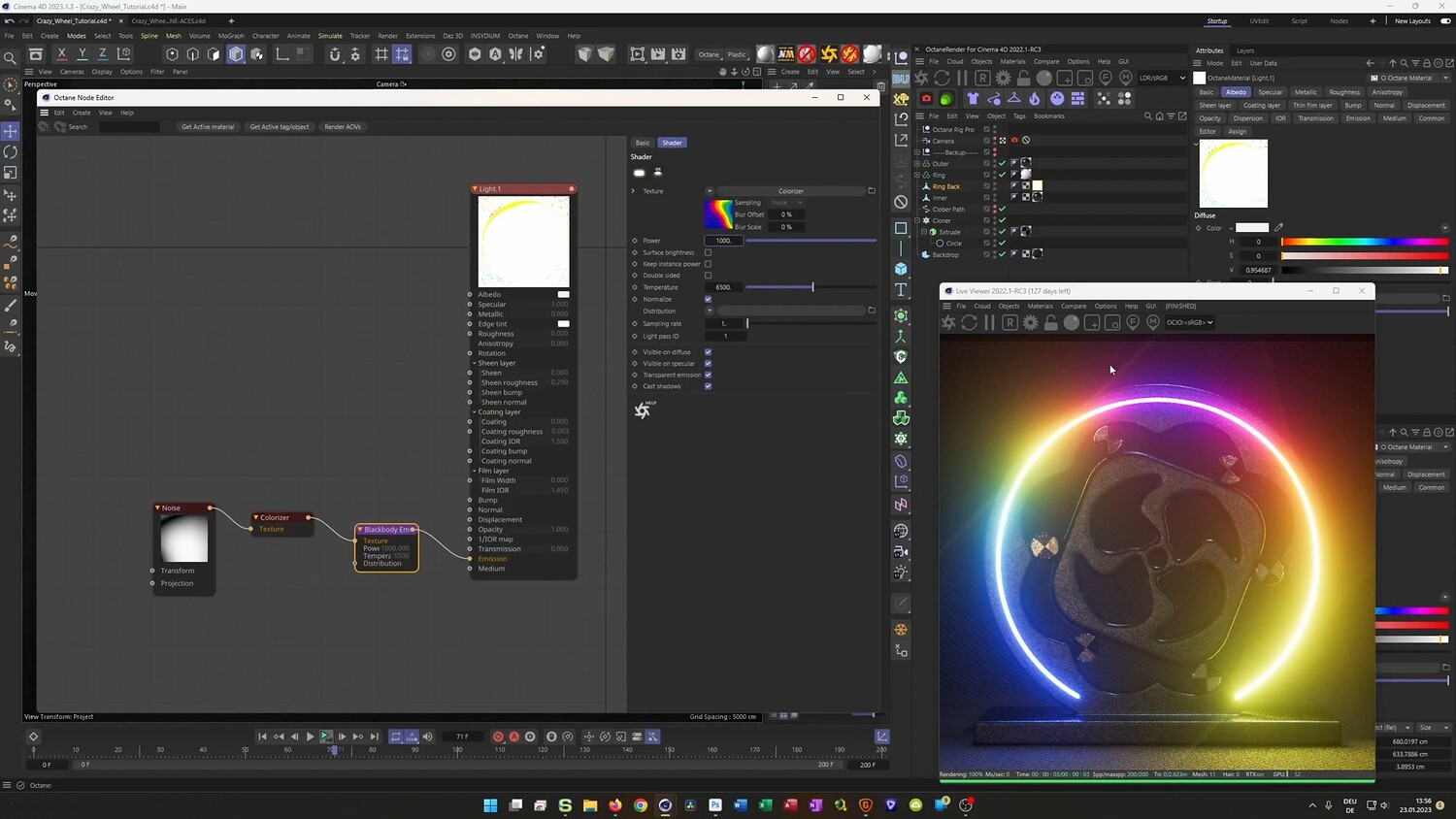
Task: Go to end of timeline
Action: click(x=375, y=737)
